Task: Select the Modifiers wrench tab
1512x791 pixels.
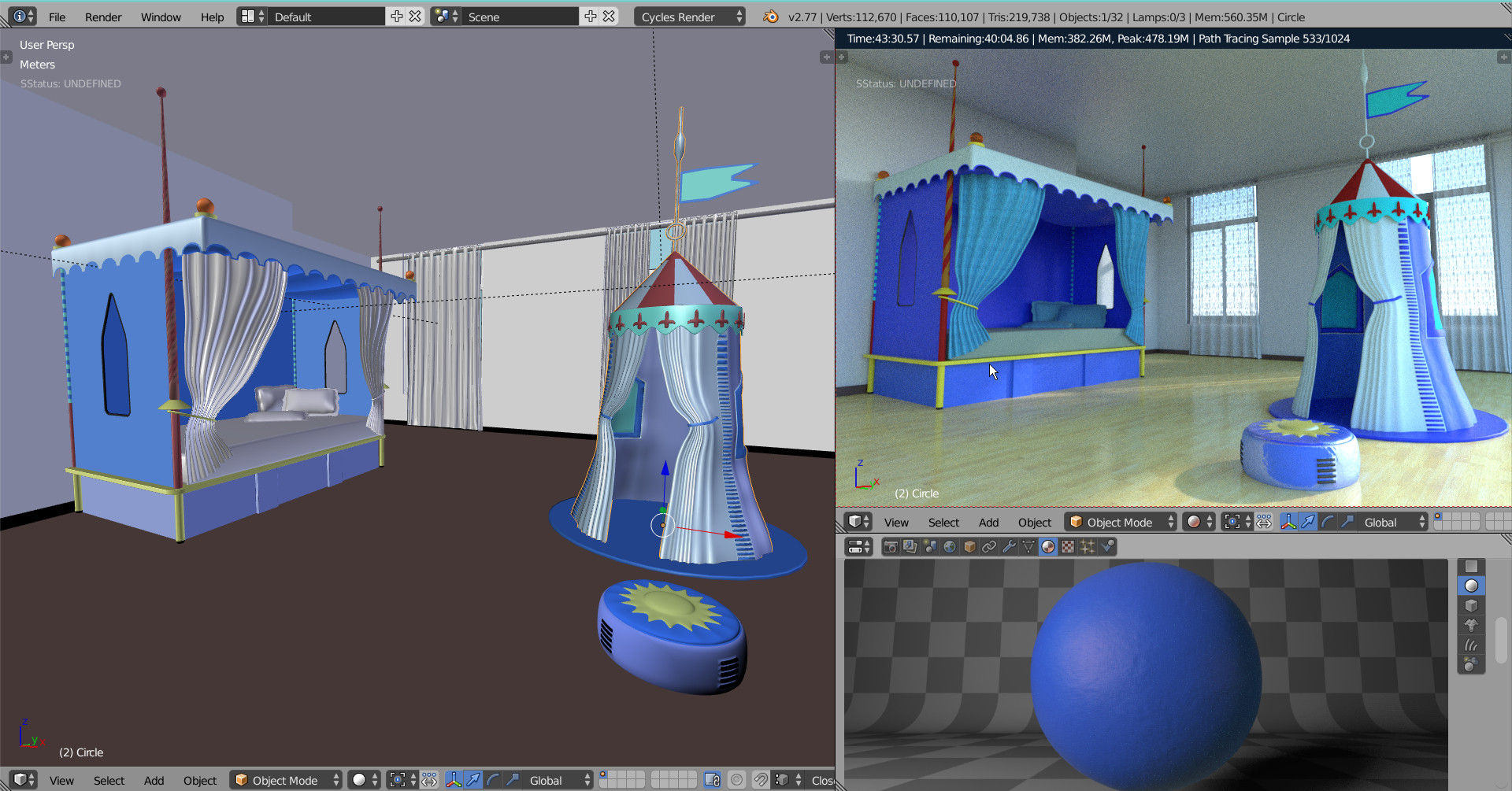Action: (1009, 547)
